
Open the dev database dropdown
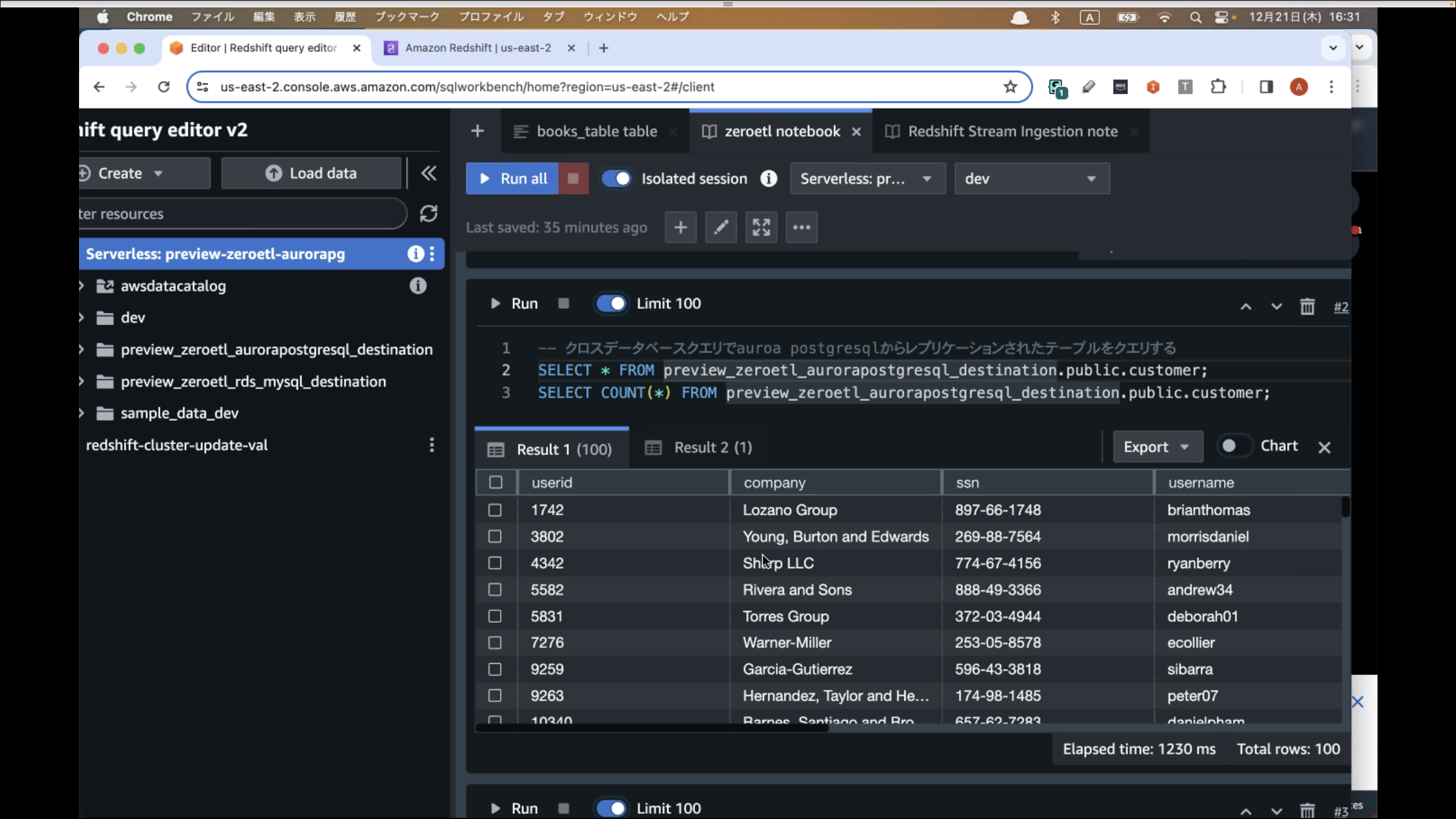click(x=1032, y=179)
